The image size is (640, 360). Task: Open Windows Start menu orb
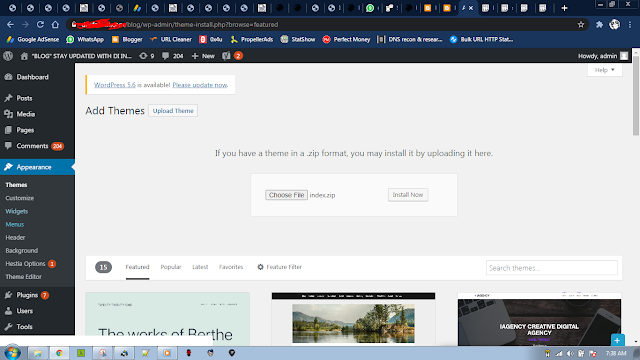click(12, 353)
